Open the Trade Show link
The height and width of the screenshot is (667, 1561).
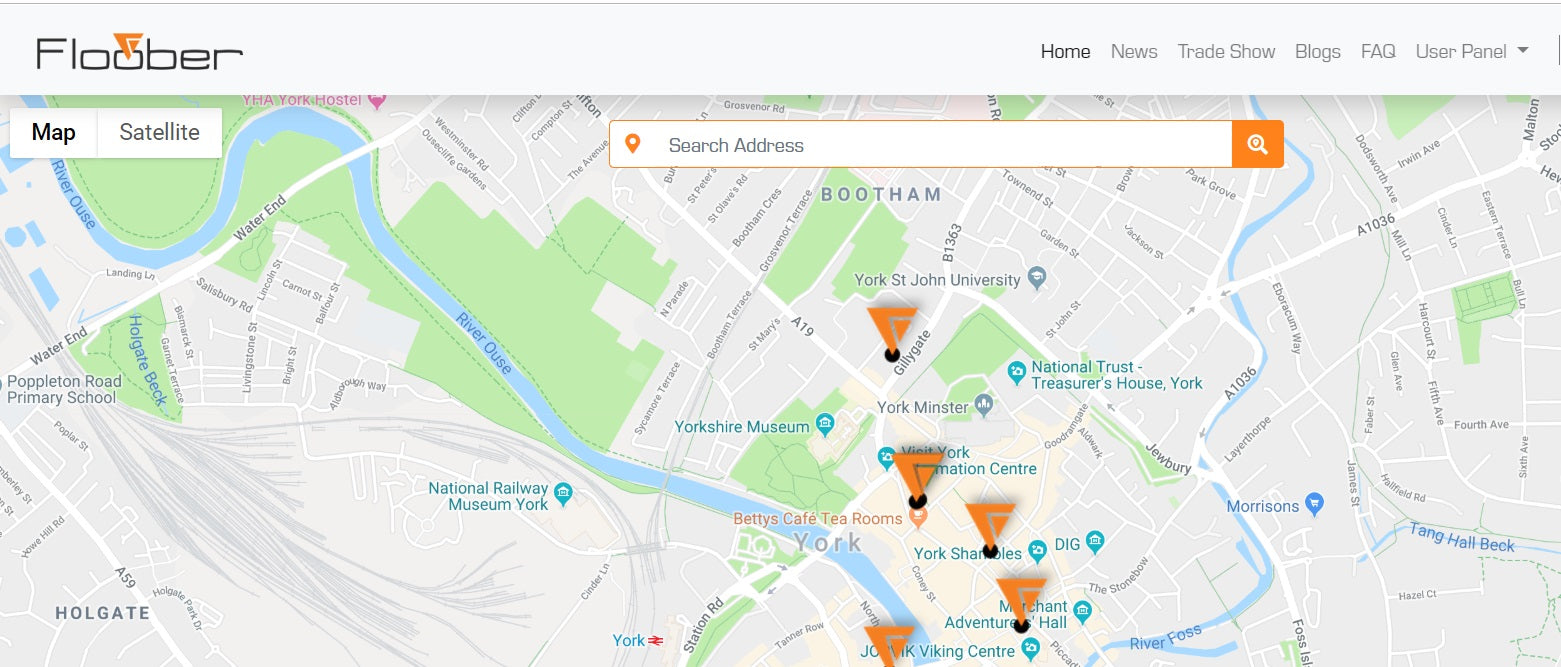click(x=1226, y=52)
